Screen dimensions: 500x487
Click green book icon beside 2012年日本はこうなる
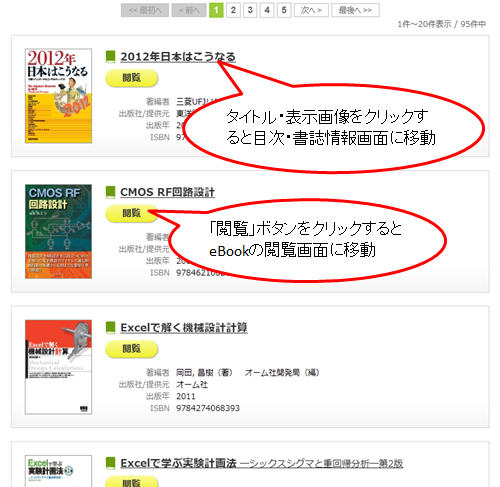pyautogui.click(x=110, y=57)
